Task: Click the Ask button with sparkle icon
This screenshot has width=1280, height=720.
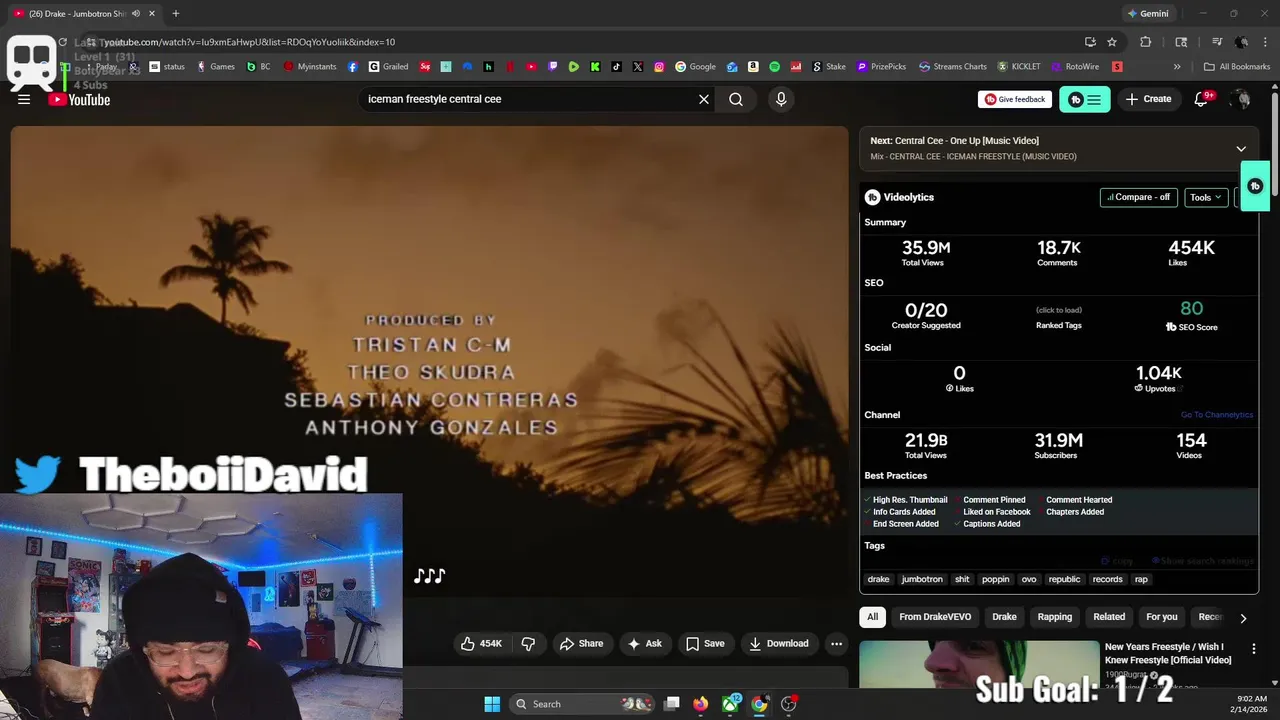Action: 644,644
